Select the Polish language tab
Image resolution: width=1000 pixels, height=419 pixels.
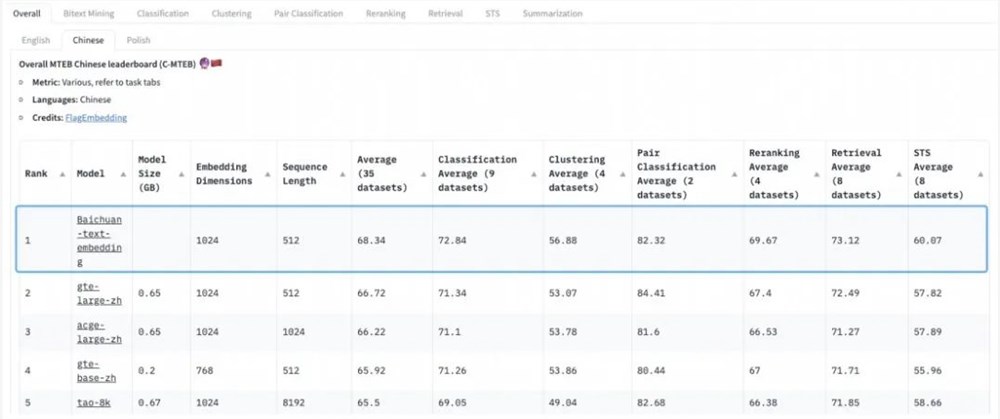(138, 40)
